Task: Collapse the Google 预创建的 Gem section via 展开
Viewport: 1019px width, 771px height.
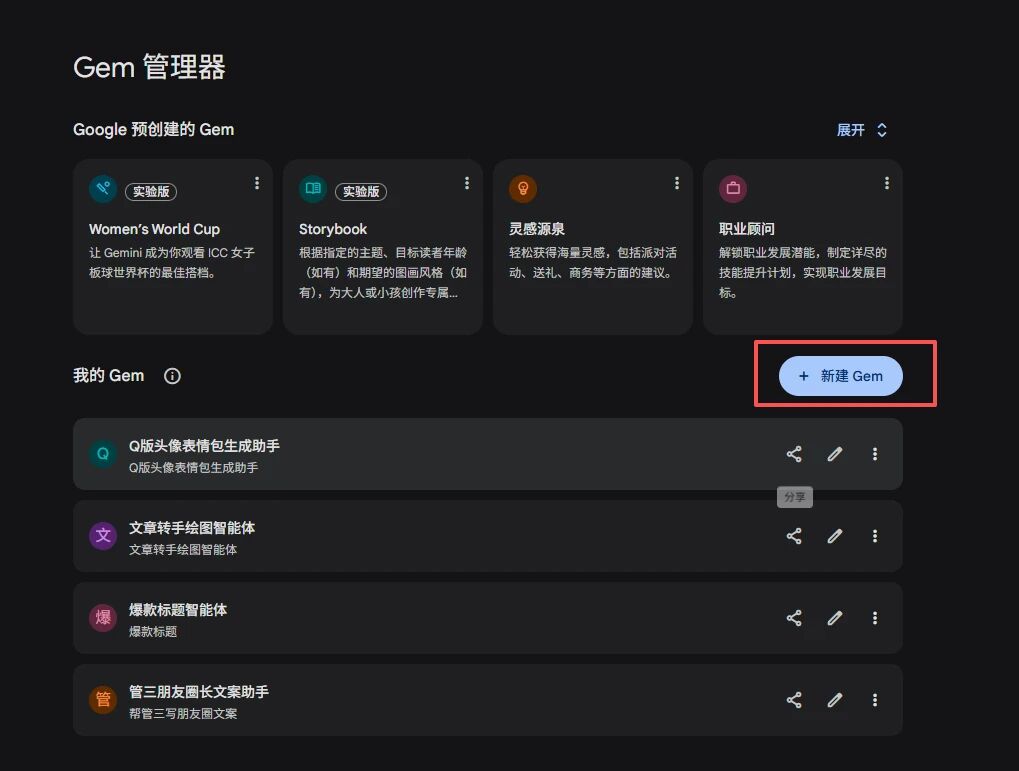Action: [861, 129]
